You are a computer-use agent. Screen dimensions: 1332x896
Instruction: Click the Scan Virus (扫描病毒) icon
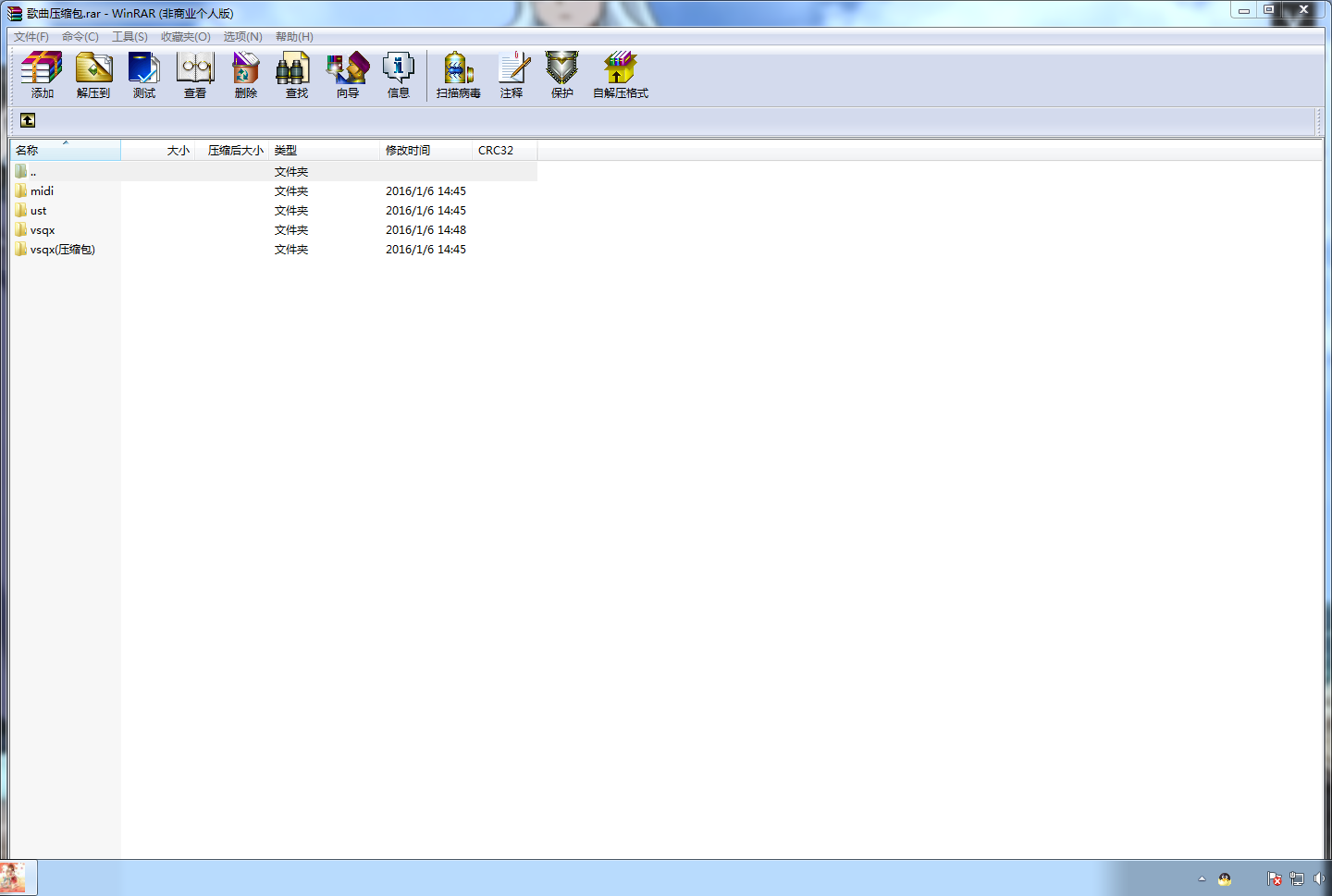coord(459,74)
